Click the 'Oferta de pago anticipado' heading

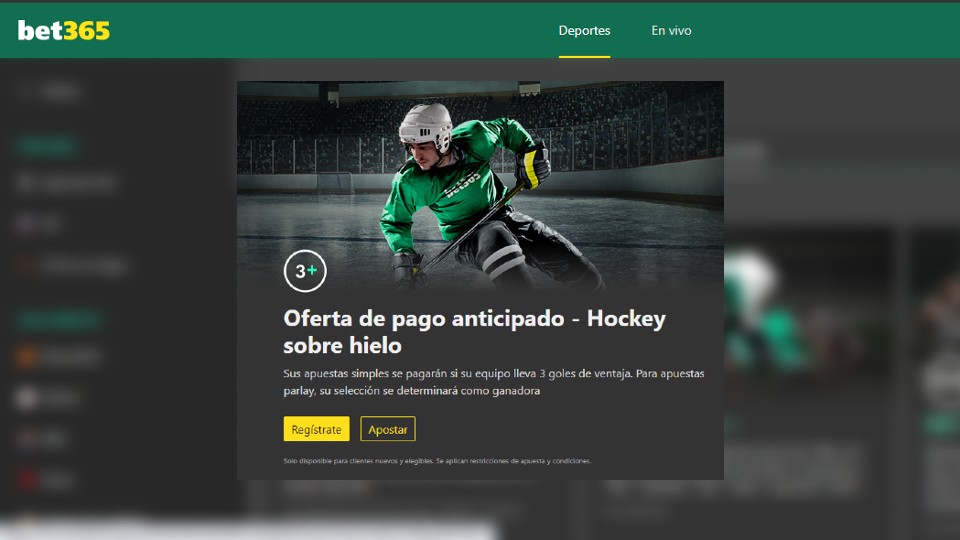pyautogui.click(x=474, y=332)
